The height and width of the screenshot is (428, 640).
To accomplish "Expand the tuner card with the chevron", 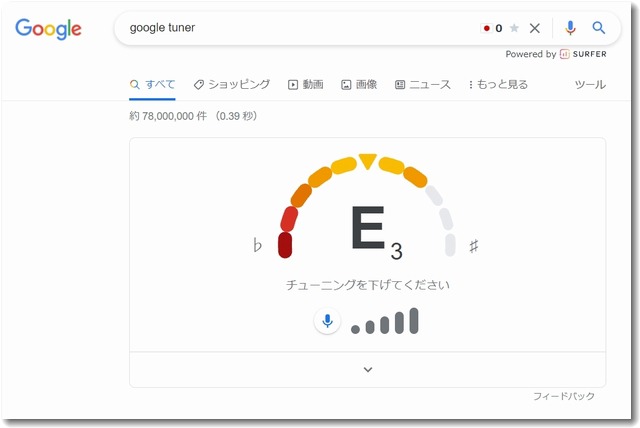I will point(368,370).
